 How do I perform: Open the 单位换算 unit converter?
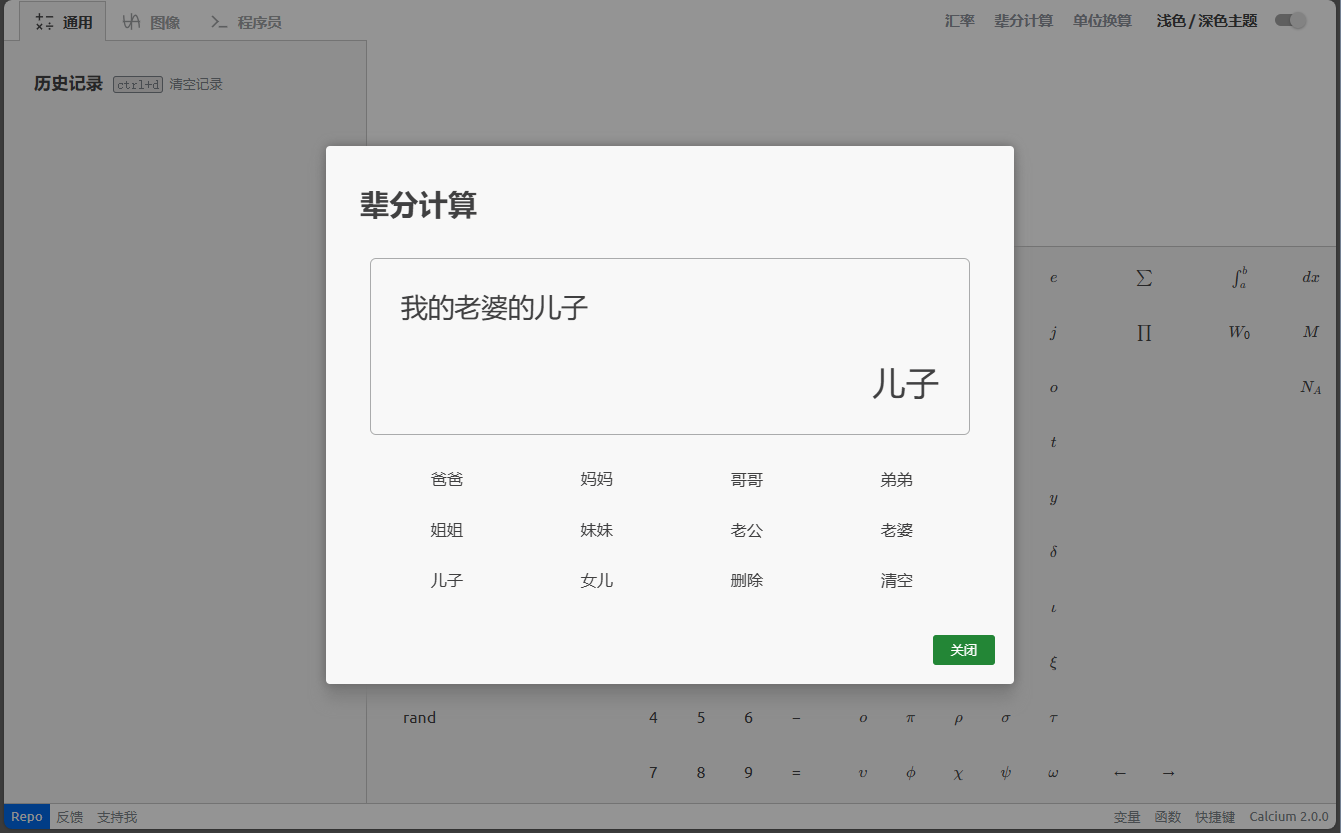click(1102, 21)
